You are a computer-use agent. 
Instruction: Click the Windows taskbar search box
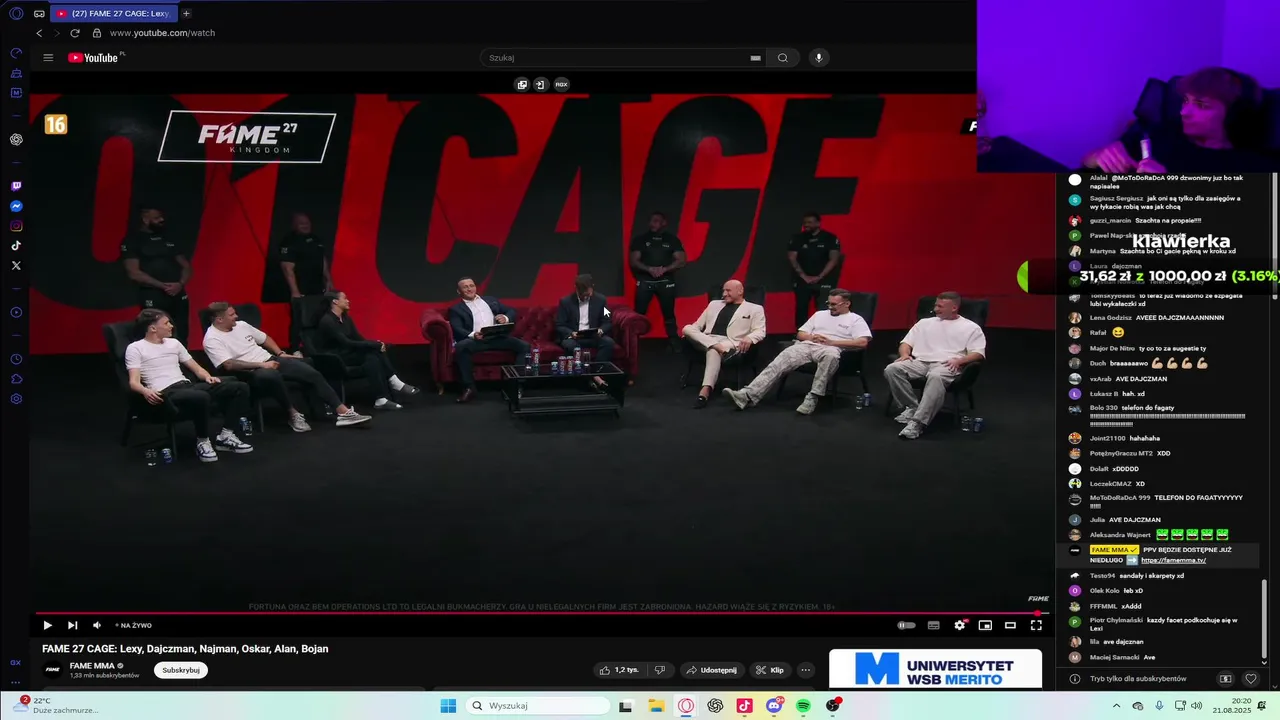point(539,706)
